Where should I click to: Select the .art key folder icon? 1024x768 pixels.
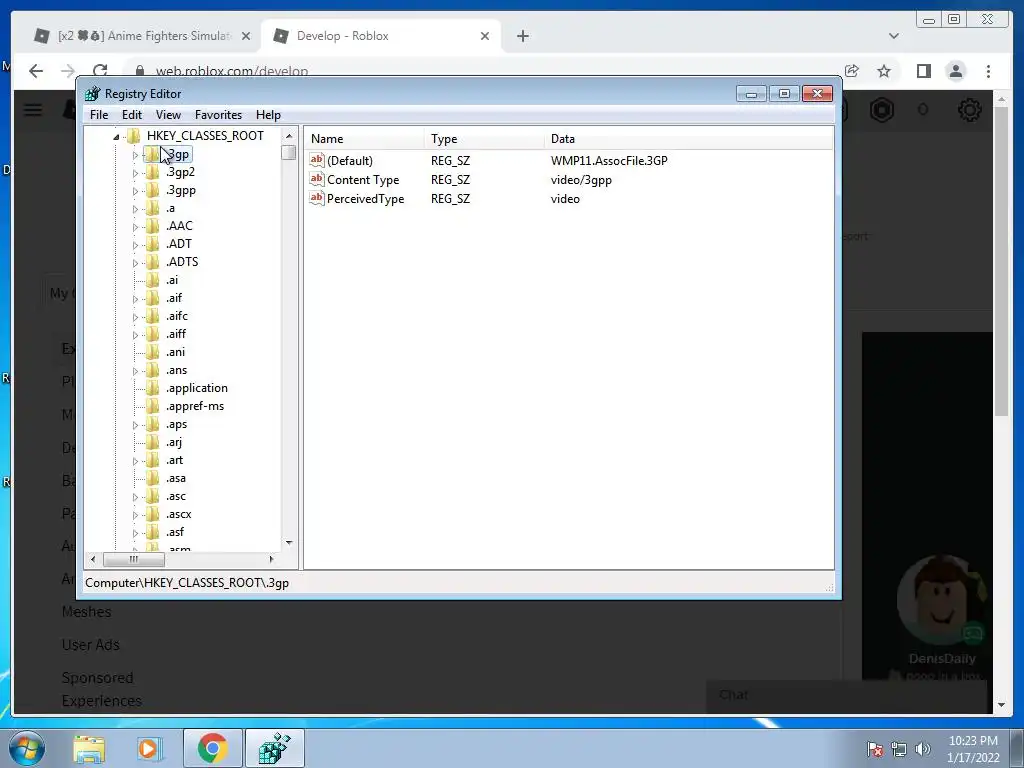tap(153, 460)
